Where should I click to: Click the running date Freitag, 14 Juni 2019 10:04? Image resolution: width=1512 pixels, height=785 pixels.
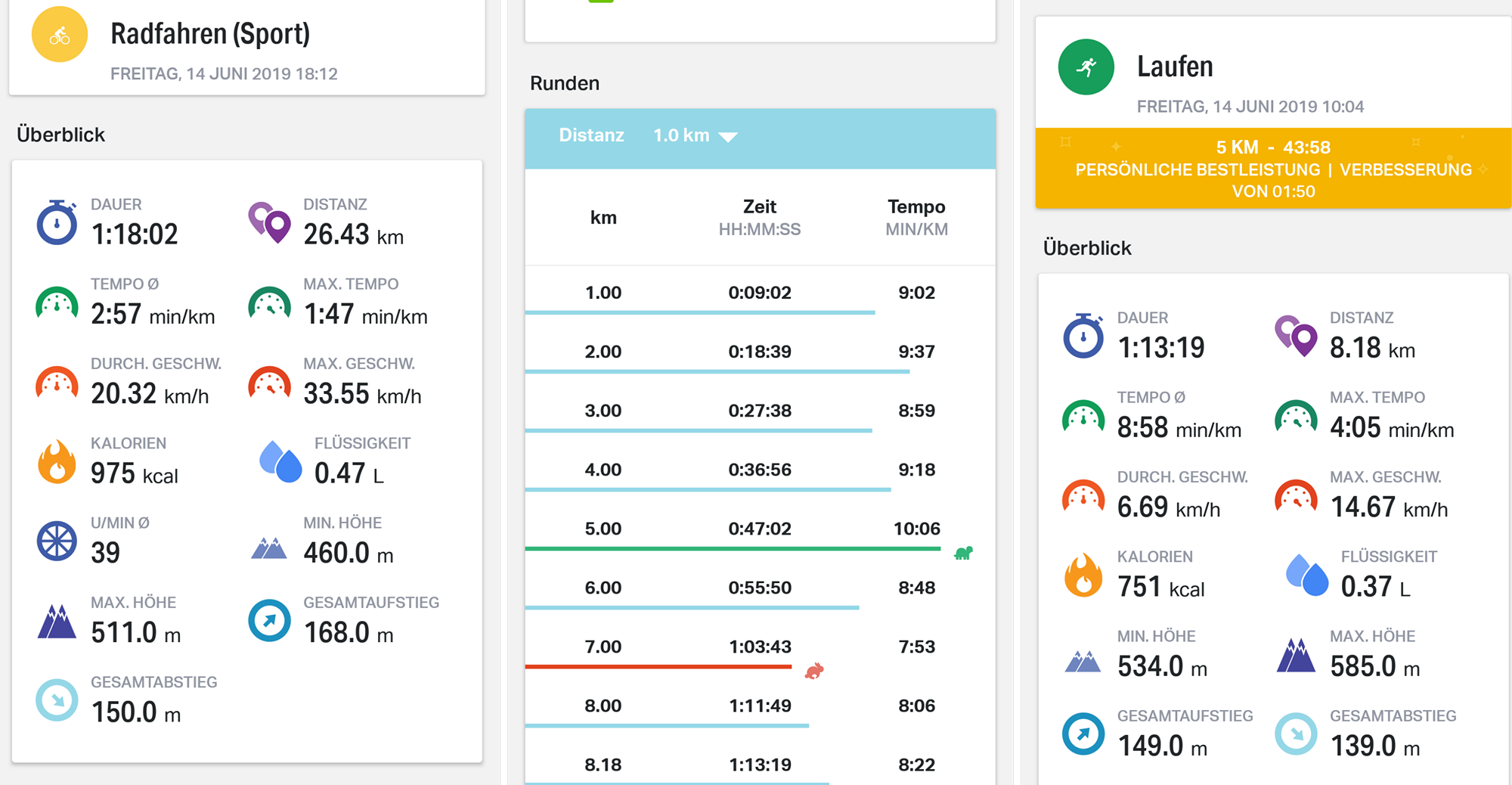click(x=1250, y=107)
